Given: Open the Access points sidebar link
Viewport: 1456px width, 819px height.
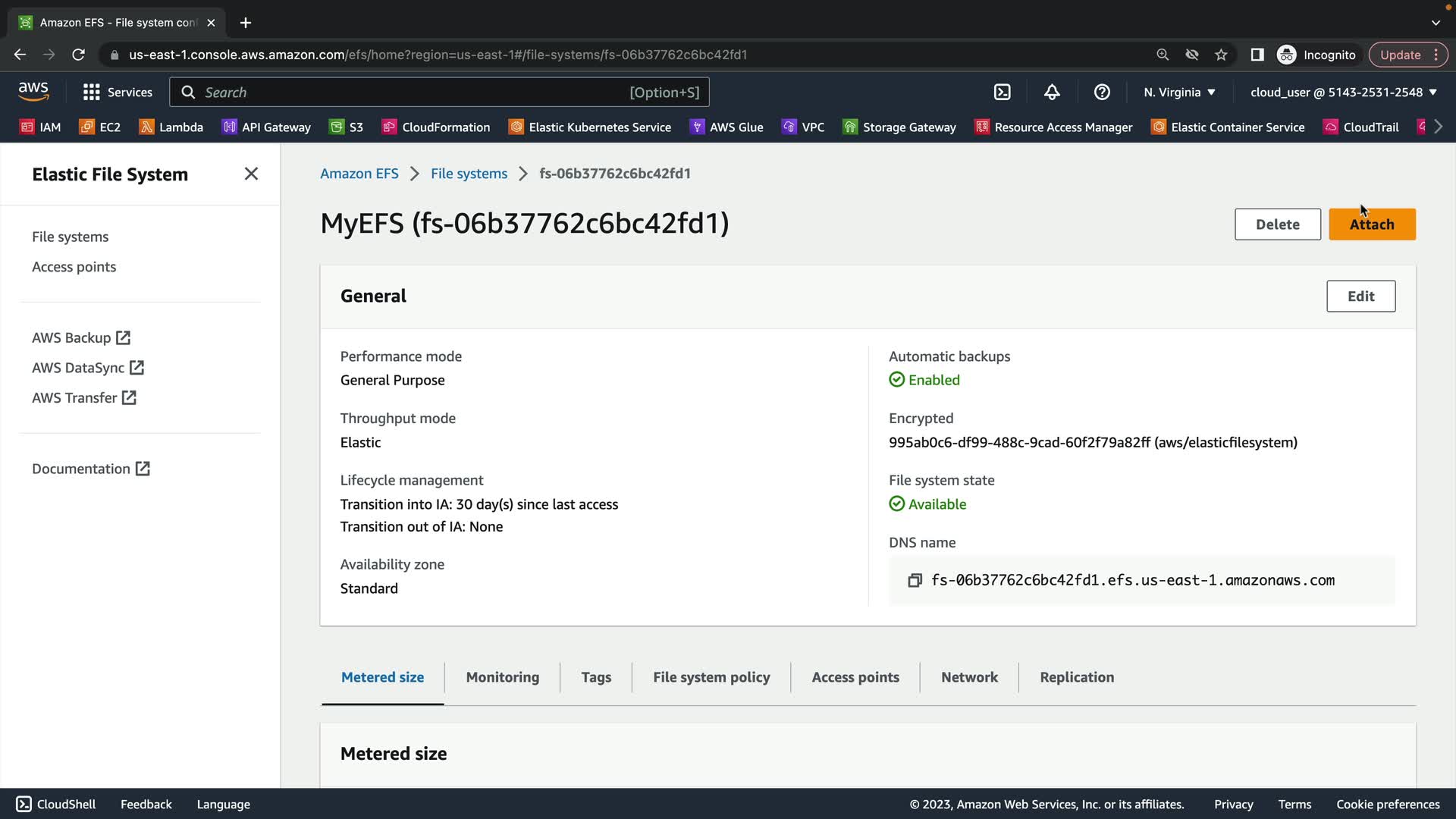Looking at the screenshot, I should click(x=74, y=267).
